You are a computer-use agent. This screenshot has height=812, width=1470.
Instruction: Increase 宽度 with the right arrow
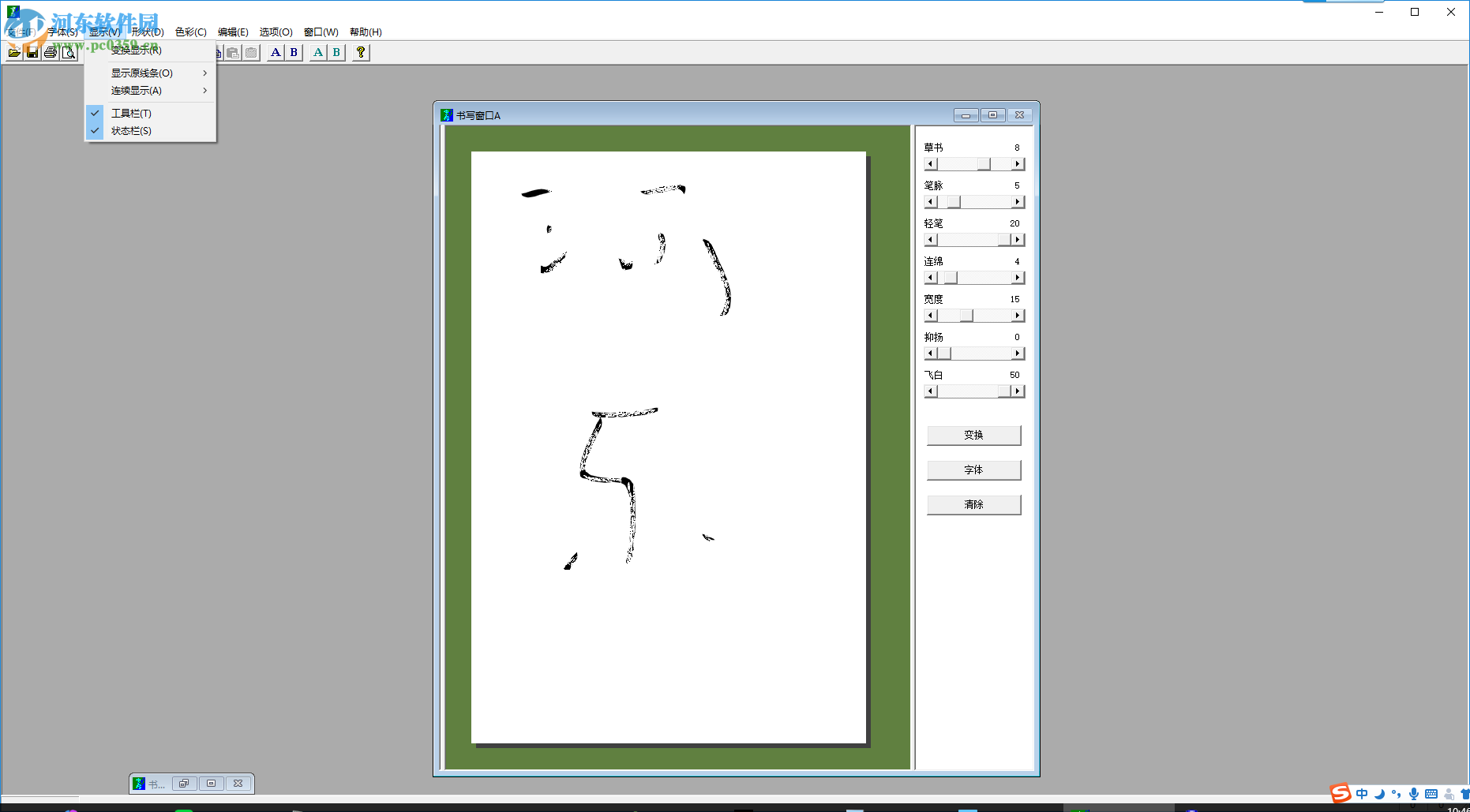tap(1018, 316)
